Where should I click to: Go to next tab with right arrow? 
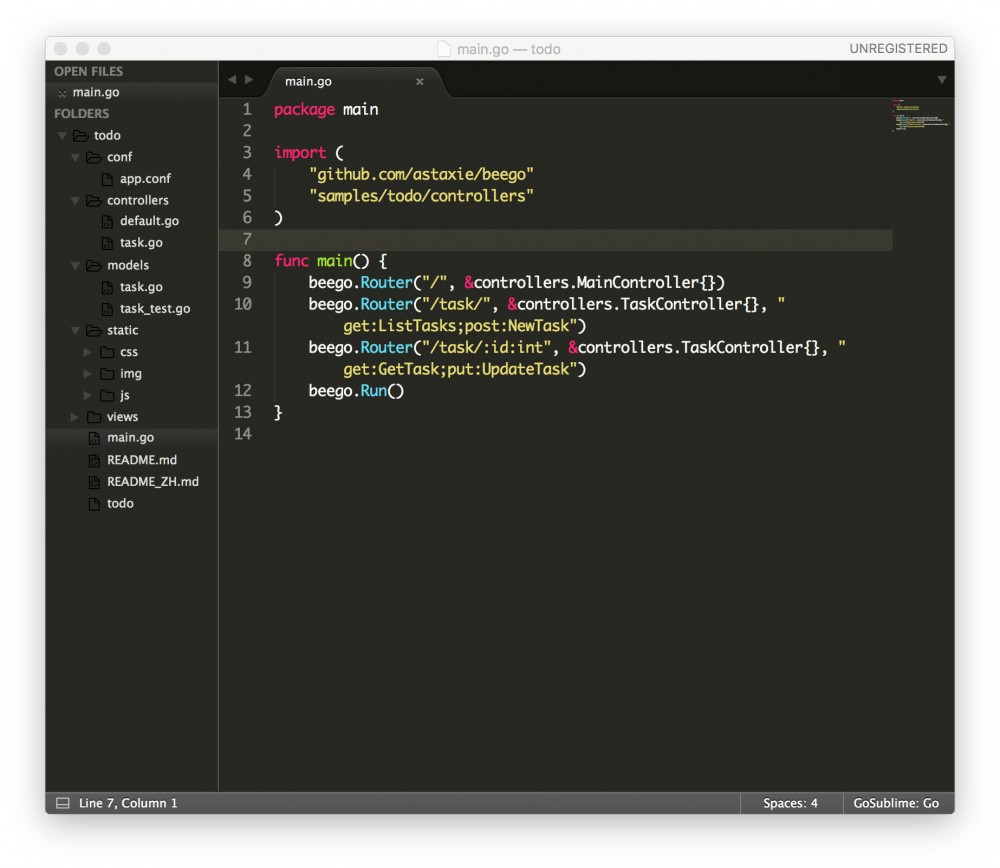point(249,80)
